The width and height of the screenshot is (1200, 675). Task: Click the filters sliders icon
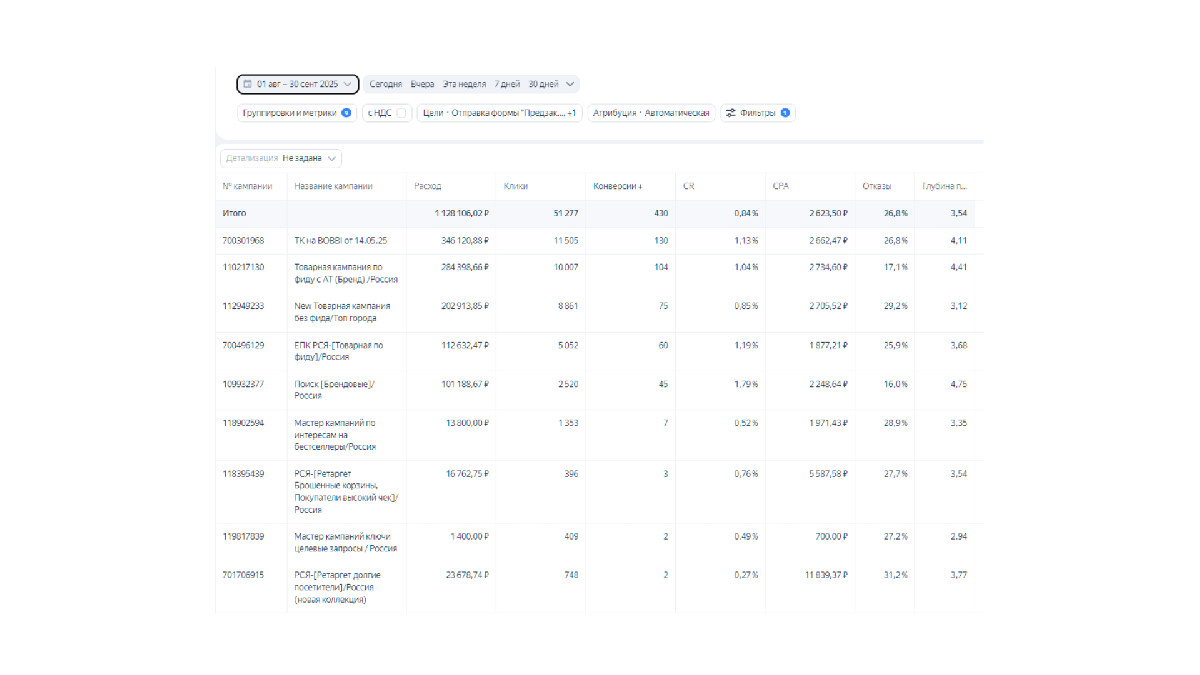click(x=730, y=113)
